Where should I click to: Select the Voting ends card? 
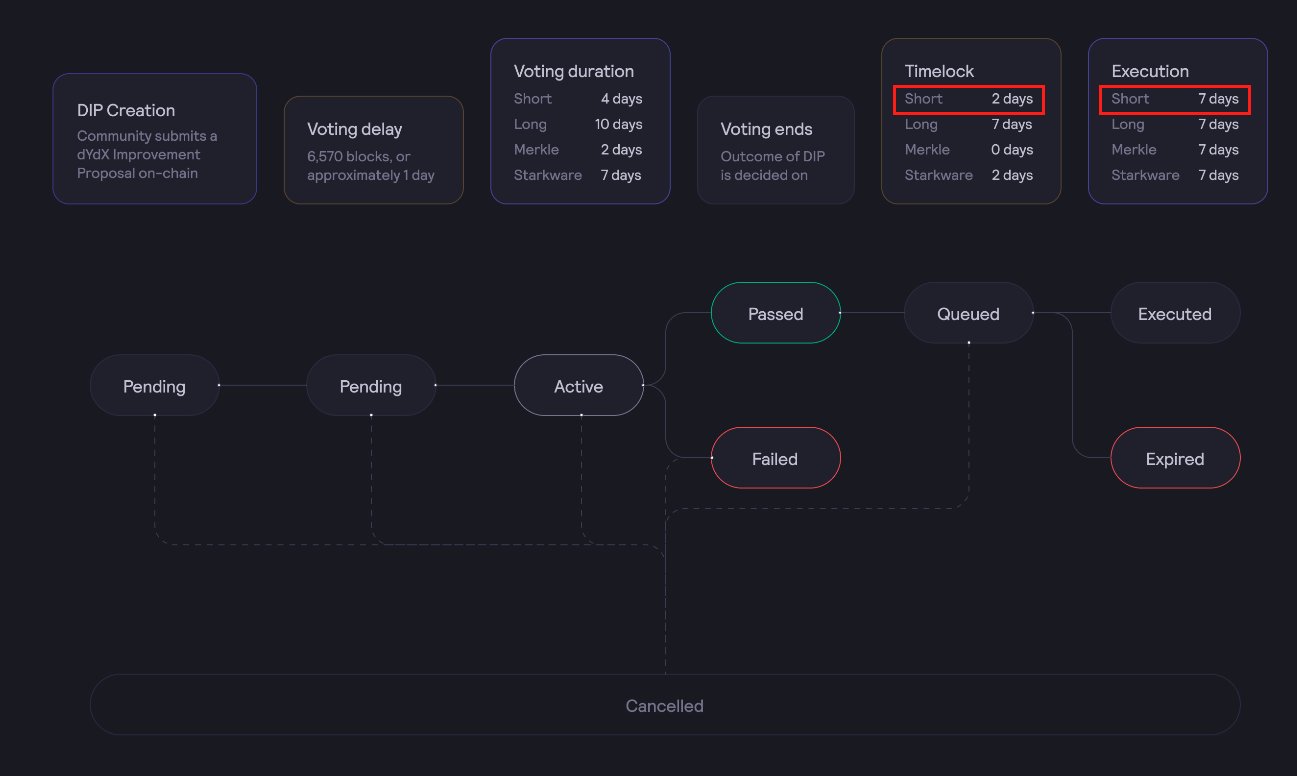pyautogui.click(x=775, y=150)
